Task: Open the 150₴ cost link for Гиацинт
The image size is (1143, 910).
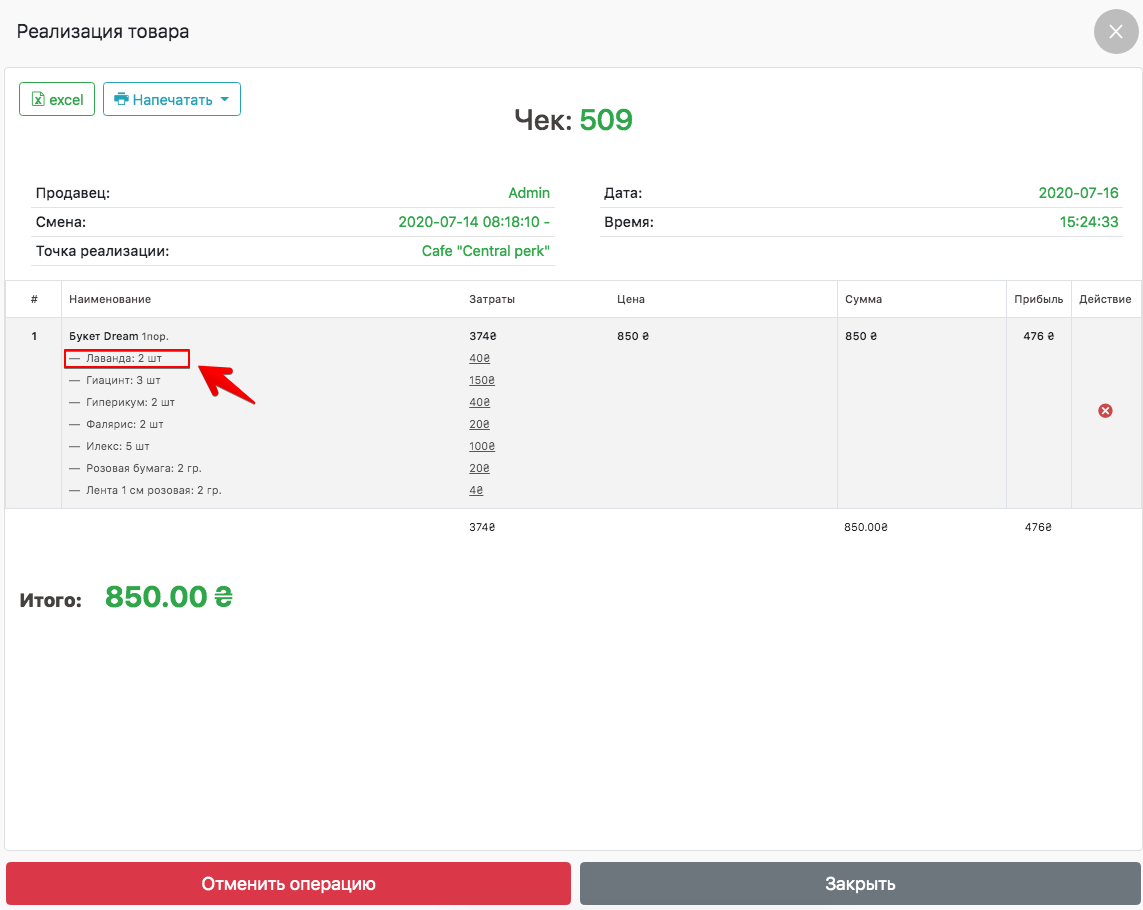Action: pyautogui.click(x=482, y=380)
